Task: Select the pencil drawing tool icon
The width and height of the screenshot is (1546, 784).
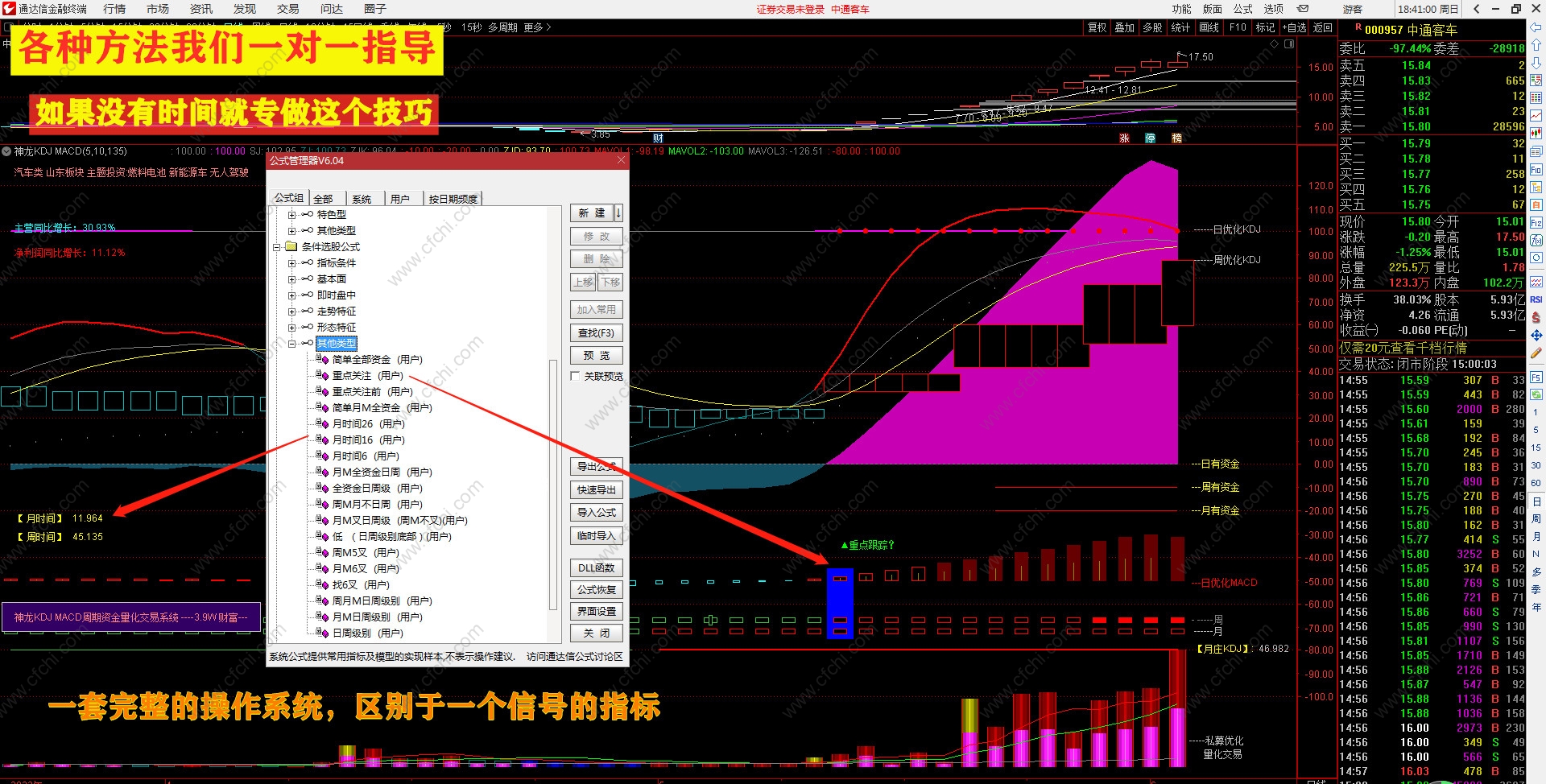Action: click(x=1536, y=353)
